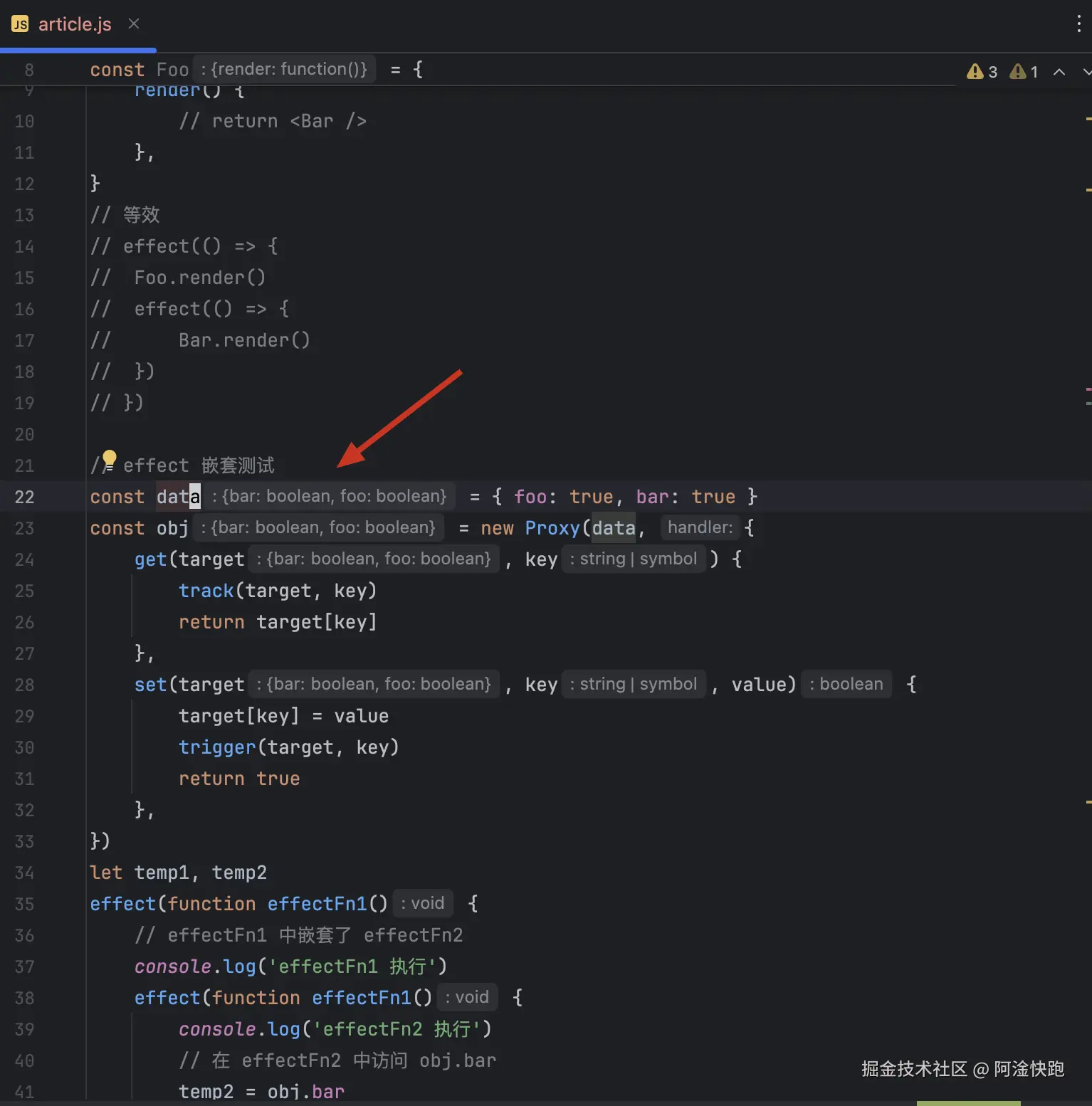
Task: Click 'trigger' function call on line 30
Action: [x=217, y=747]
